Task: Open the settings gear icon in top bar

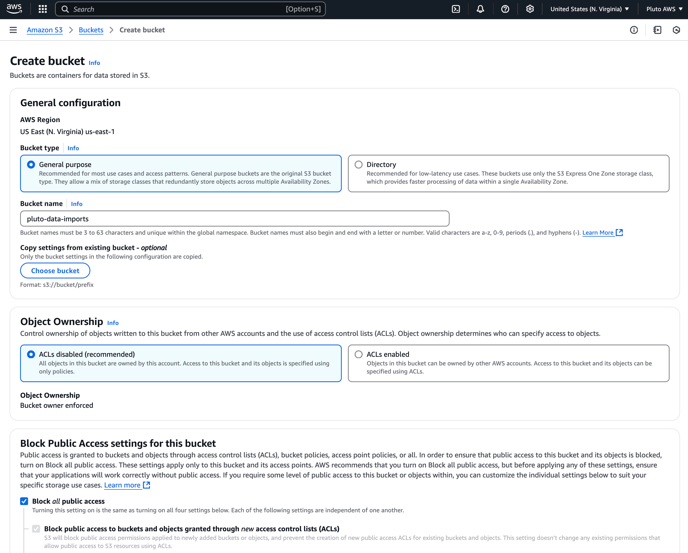Action: (x=530, y=9)
